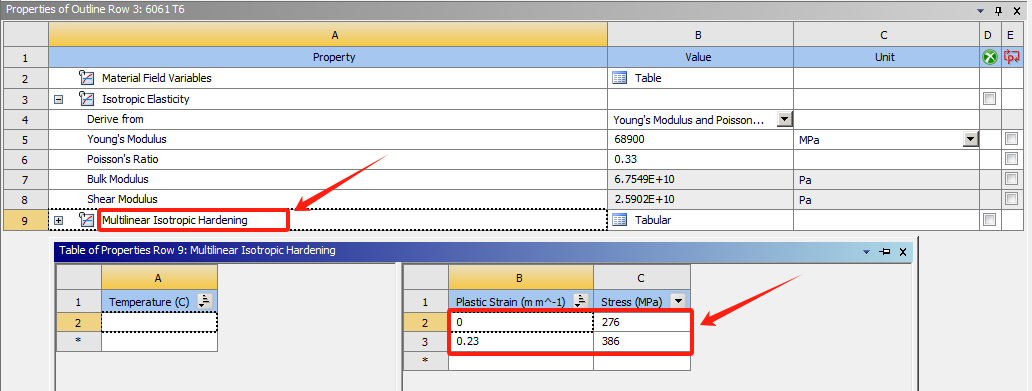Image resolution: width=1032 pixels, height=391 pixels.
Task: Open the MPa unit dropdown for Young's Modulus
Action: (970, 140)
